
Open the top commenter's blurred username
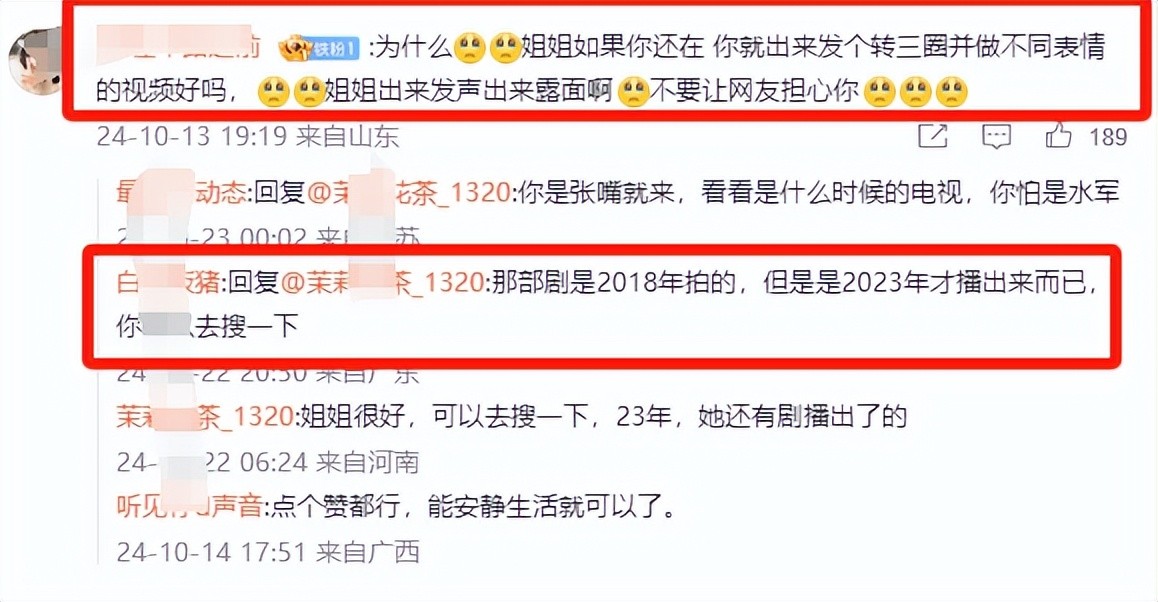click(x=178, y=46)
